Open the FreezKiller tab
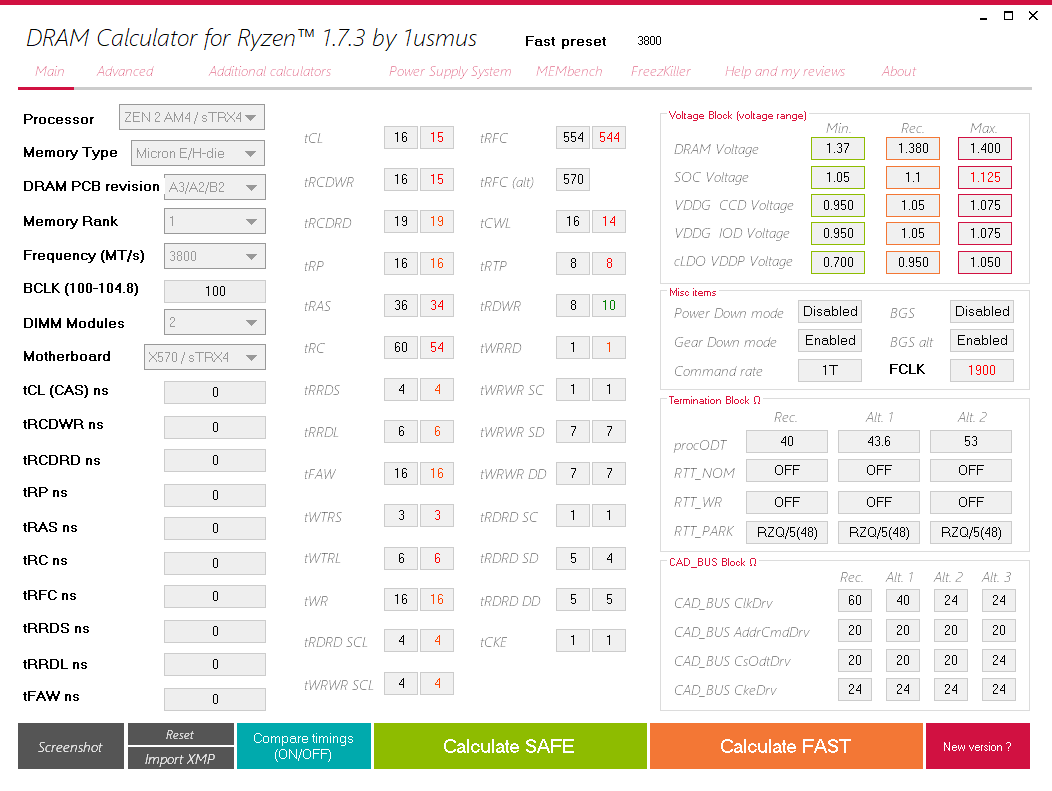1052x791 pixels. tap(660, 71)
